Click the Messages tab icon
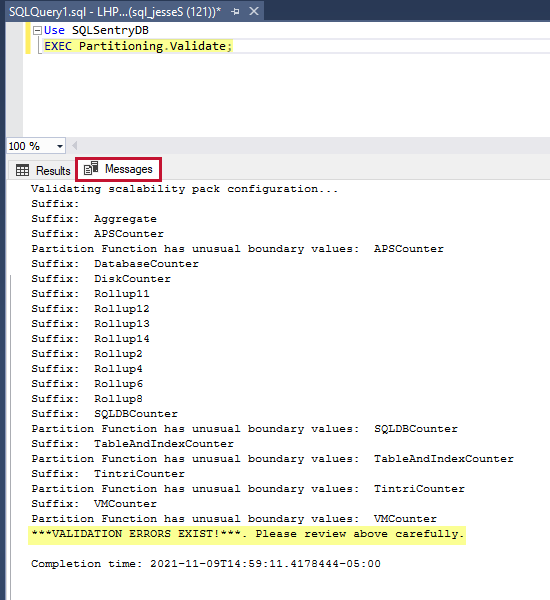 pyautogui.click(x=91, y=168)
